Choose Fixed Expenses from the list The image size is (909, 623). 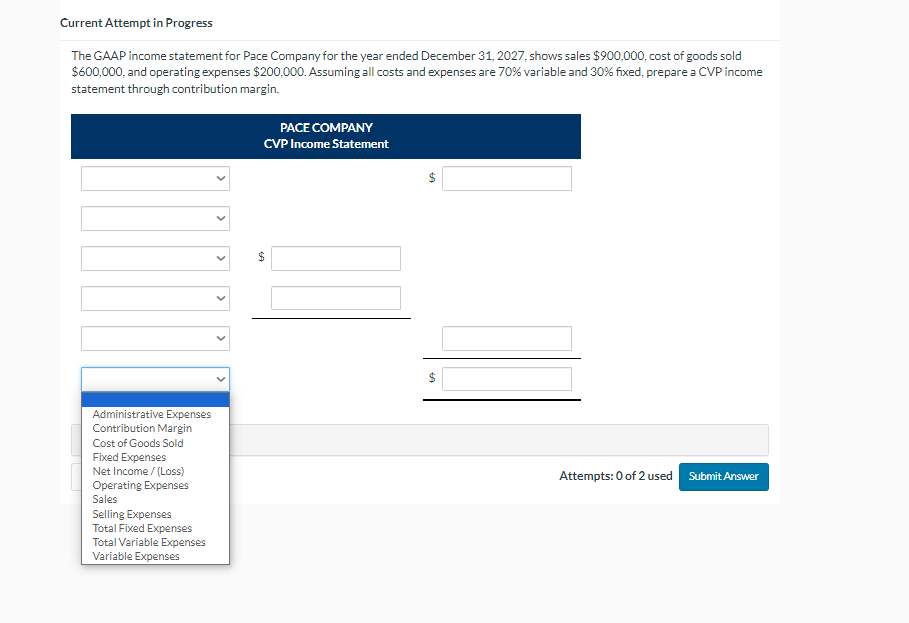[x=128, y=457]
